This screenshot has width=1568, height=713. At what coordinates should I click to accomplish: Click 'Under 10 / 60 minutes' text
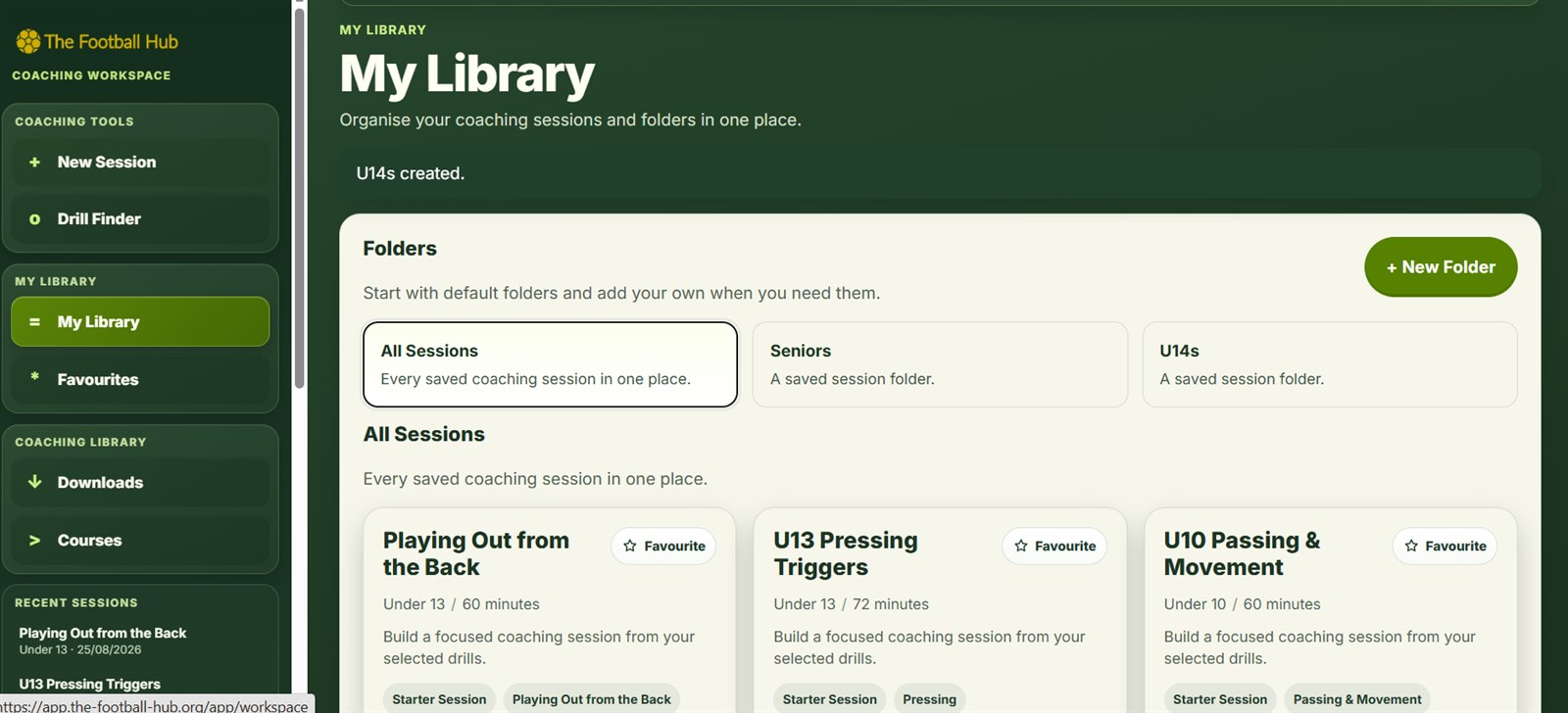pyautogui.click(x=1243, y=604)
